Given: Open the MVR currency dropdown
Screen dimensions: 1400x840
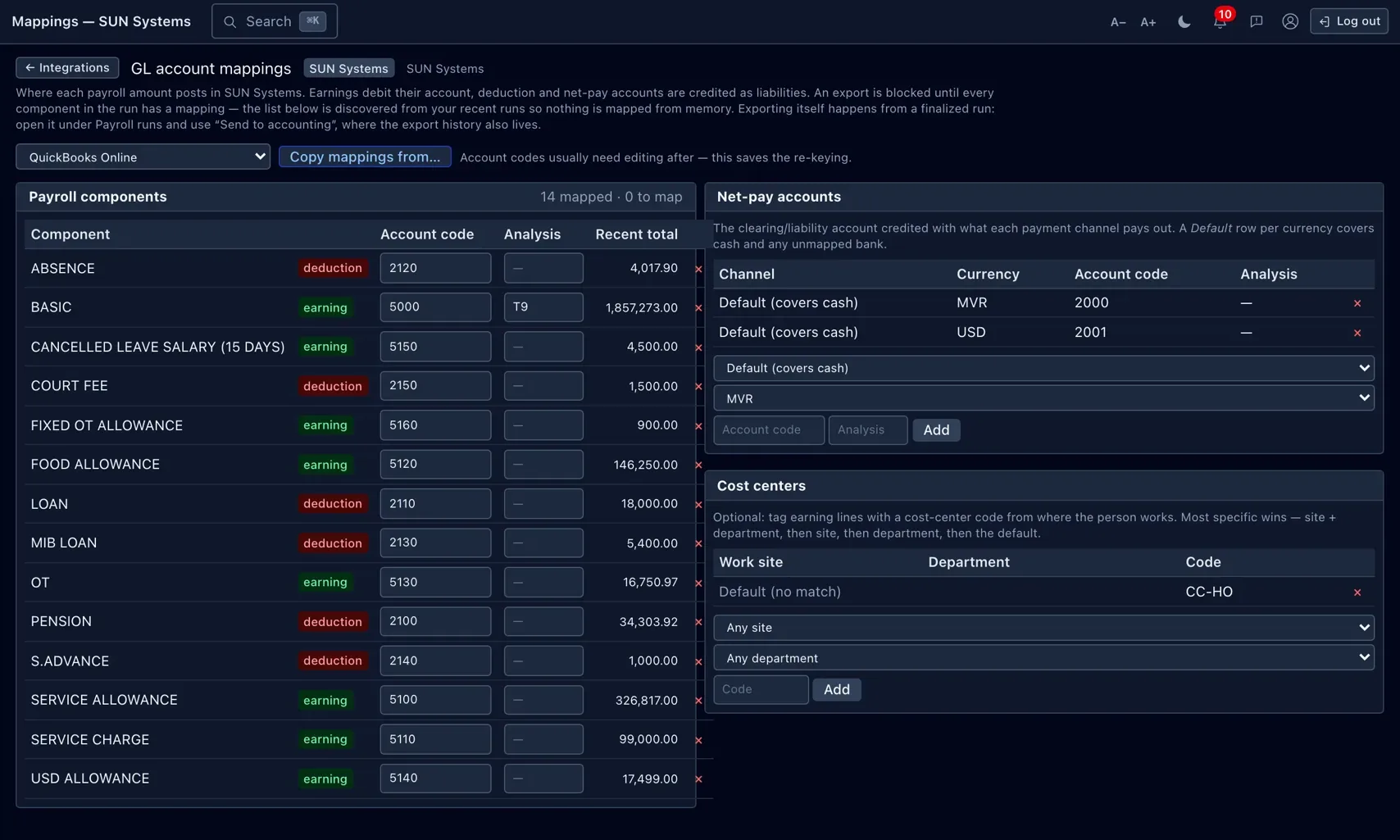Looking at the screenshot, I should pos(1043,398).
